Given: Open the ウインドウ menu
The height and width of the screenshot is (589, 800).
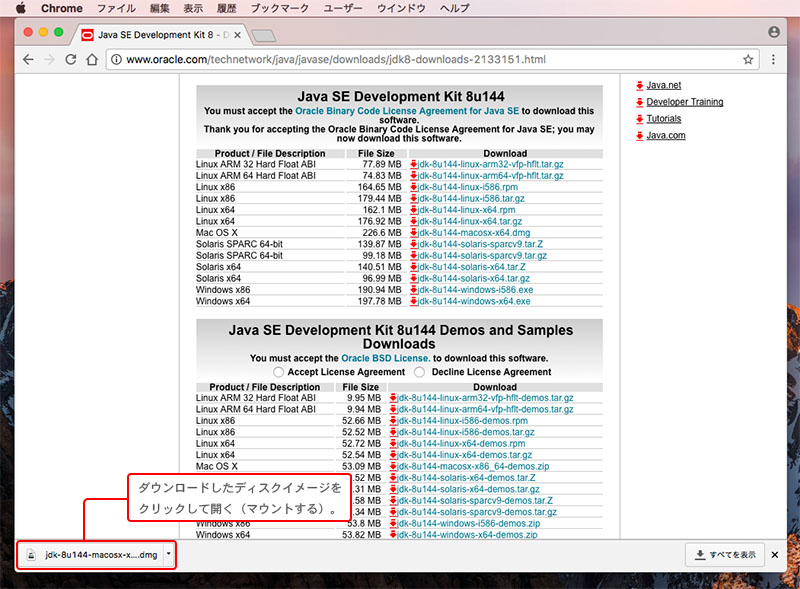Looking at the screenshot, I should pyautogui.click(x=401, y=8).
